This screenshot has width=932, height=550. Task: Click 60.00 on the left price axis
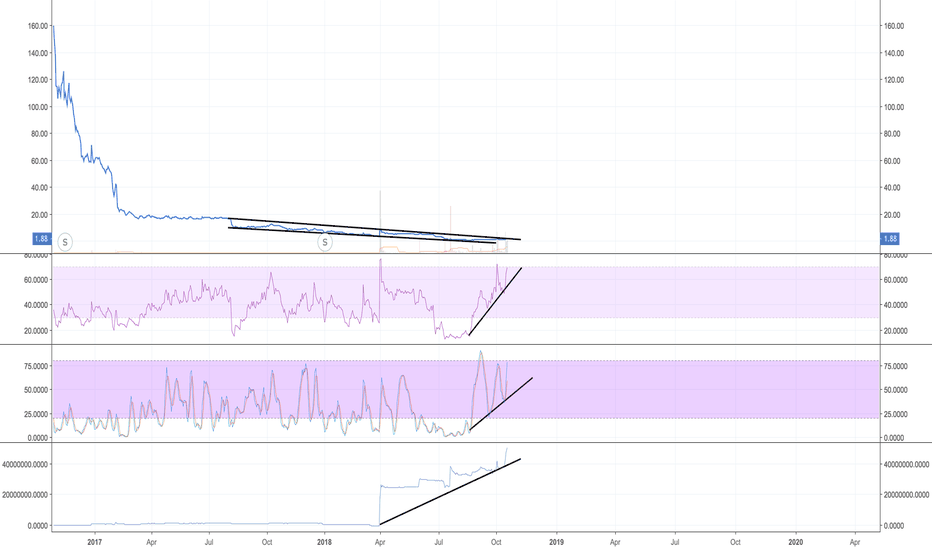tap(39, 161)
